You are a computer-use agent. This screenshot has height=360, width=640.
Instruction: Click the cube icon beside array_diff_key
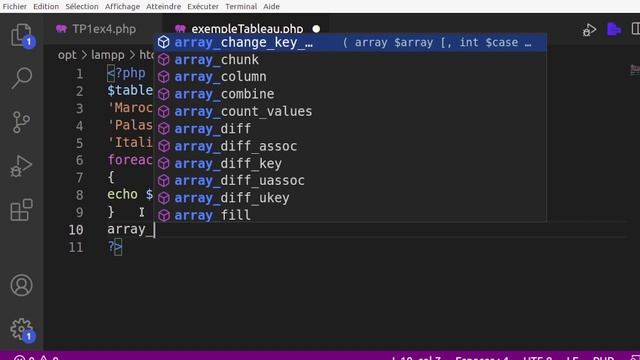164,163
